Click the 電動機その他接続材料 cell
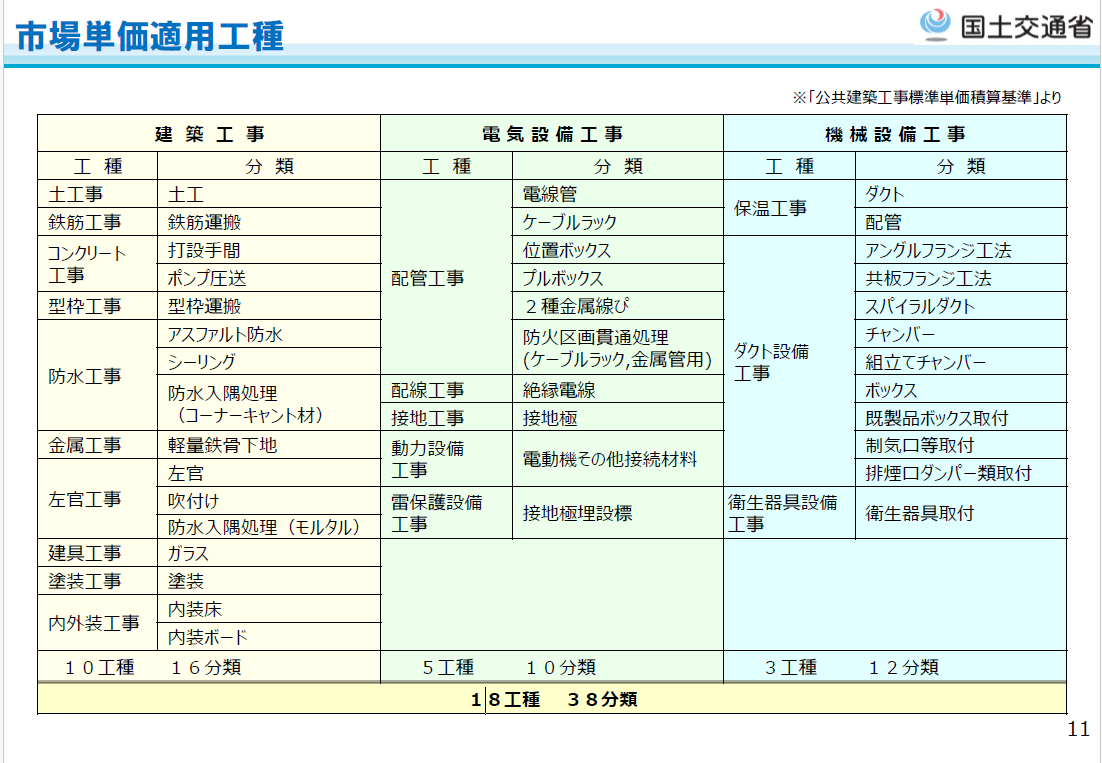 coord(618,459)
